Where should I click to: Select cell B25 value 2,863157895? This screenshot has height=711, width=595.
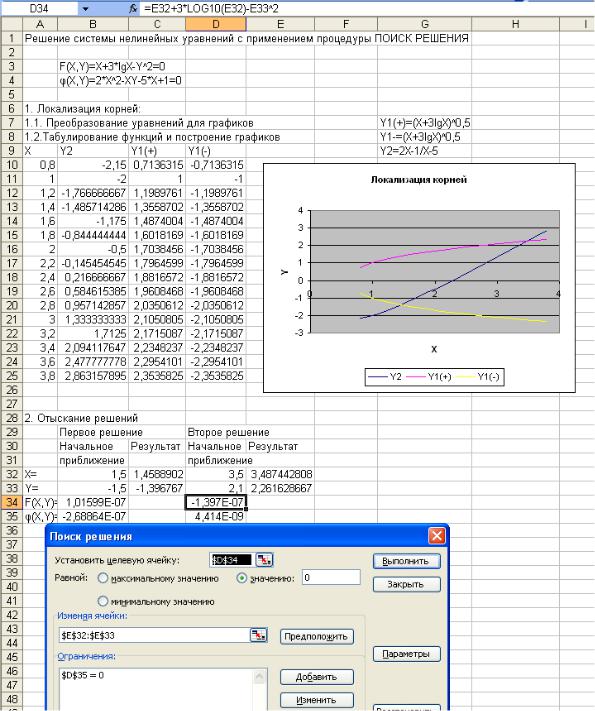coord(93,375)
